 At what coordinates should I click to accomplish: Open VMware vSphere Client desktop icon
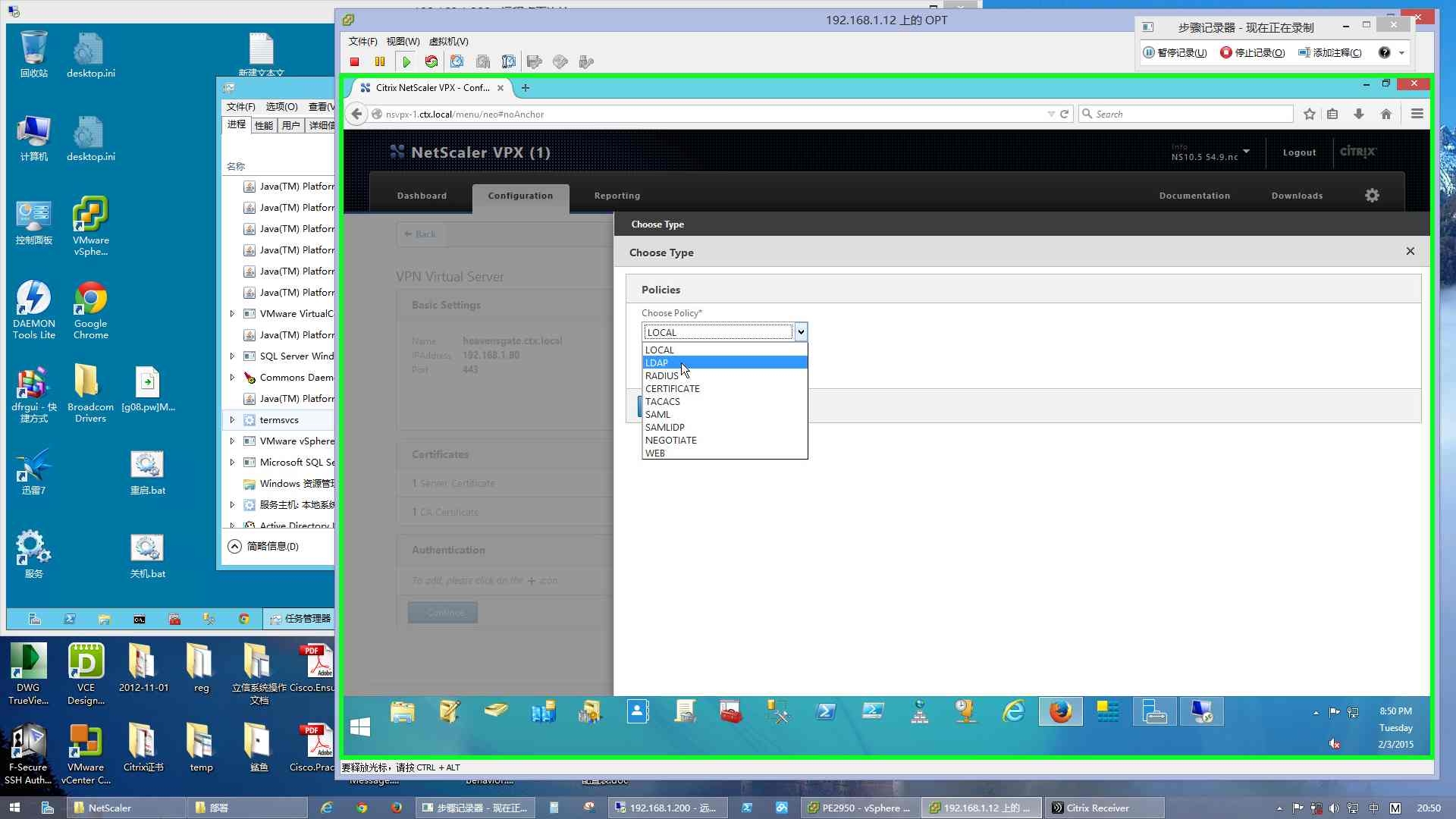pyautogui.click(x=91, y=226)
